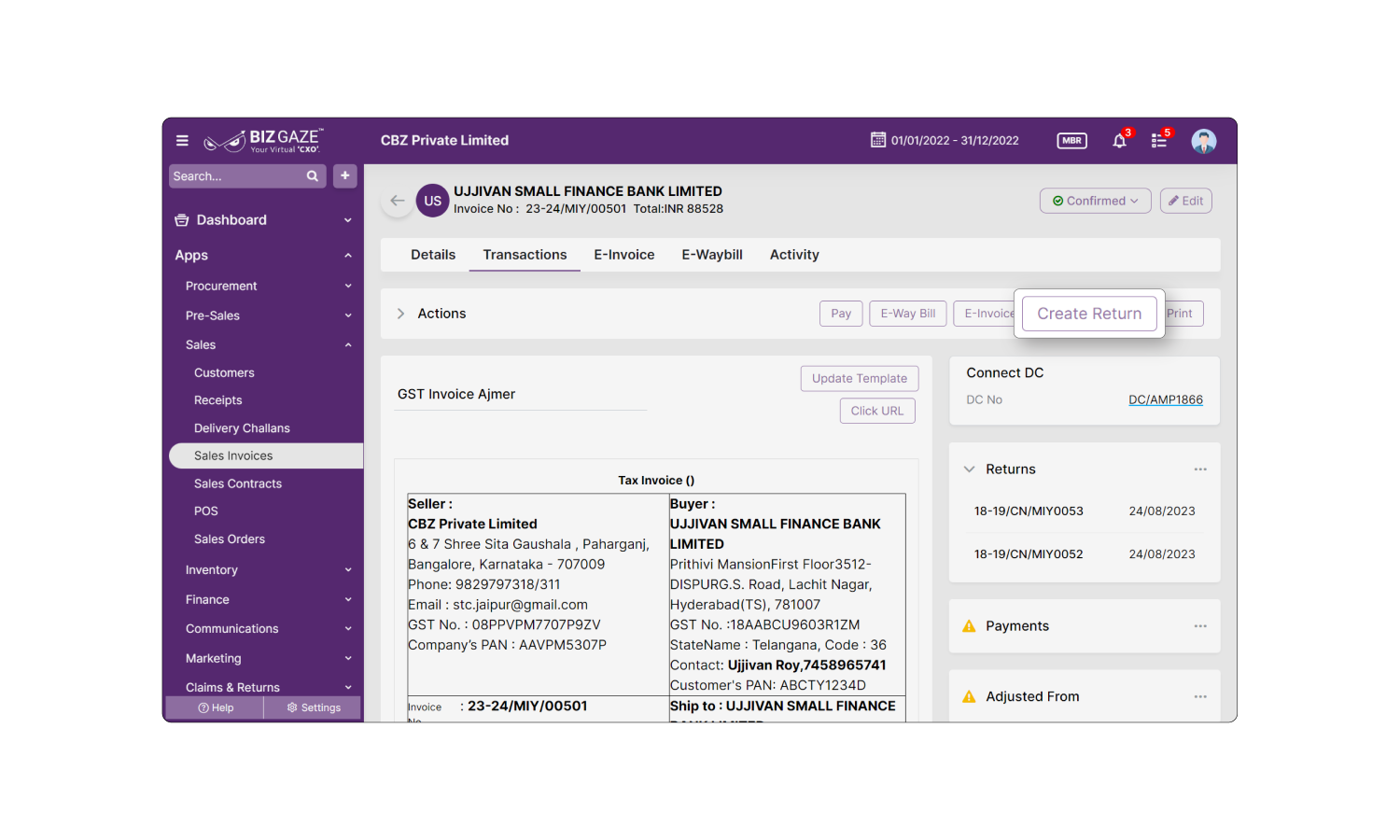Select Sales Invoices in sidebar
This screenshot has height=840, width=1400.
click(x=266, y=455)
